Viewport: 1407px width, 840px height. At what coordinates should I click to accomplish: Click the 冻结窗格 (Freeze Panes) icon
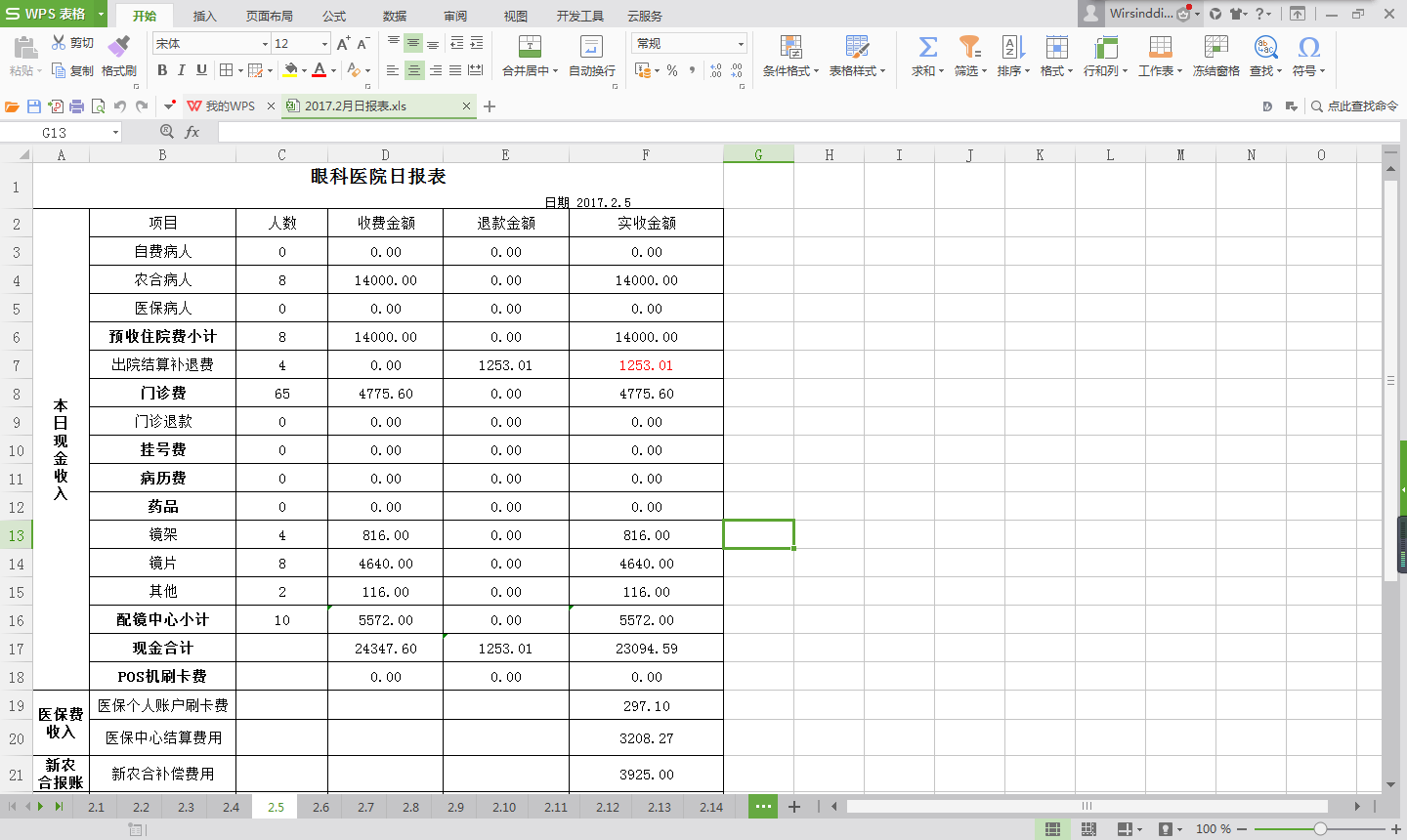(1215, 56)
